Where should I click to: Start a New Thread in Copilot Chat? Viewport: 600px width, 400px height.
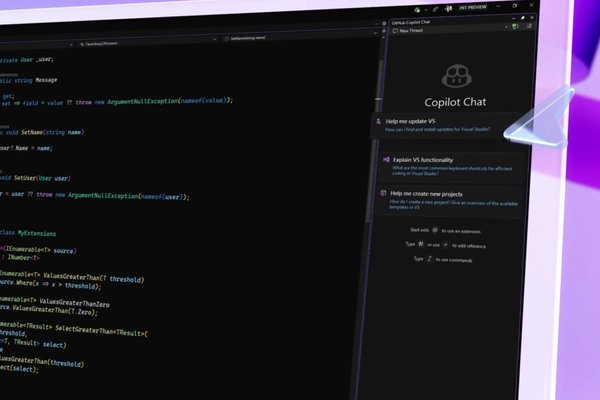[408, 31]
